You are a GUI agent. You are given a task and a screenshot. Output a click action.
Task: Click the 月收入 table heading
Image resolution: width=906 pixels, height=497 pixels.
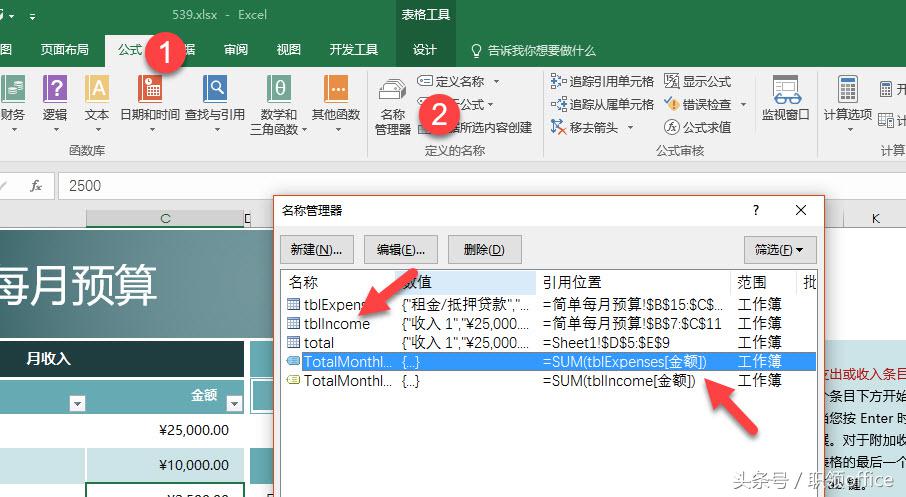49,359
